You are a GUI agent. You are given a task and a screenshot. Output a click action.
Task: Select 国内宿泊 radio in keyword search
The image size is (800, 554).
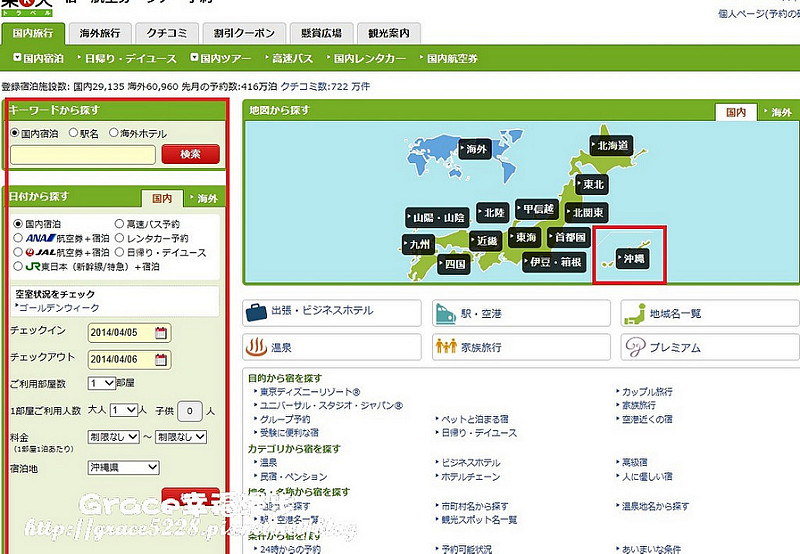15,133
